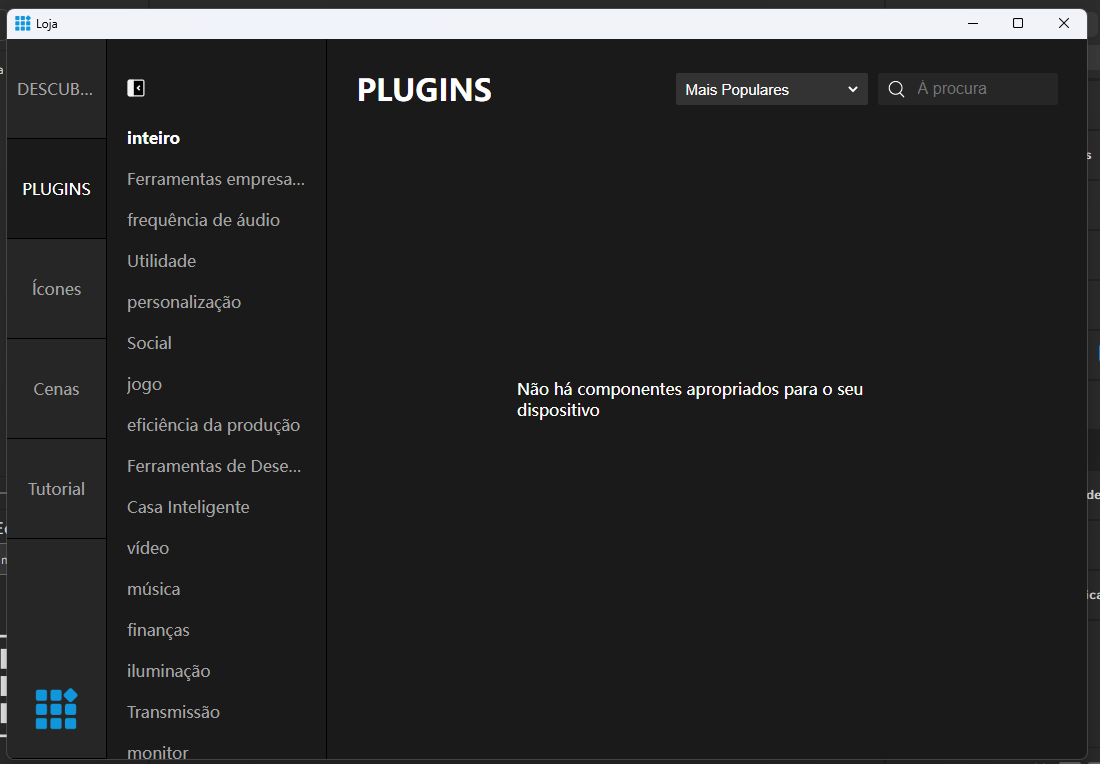The height and width of the screenshot is (764, 1100).
Task: Select 'frequência de áudio' category
Action: click(x=203, y=219)
